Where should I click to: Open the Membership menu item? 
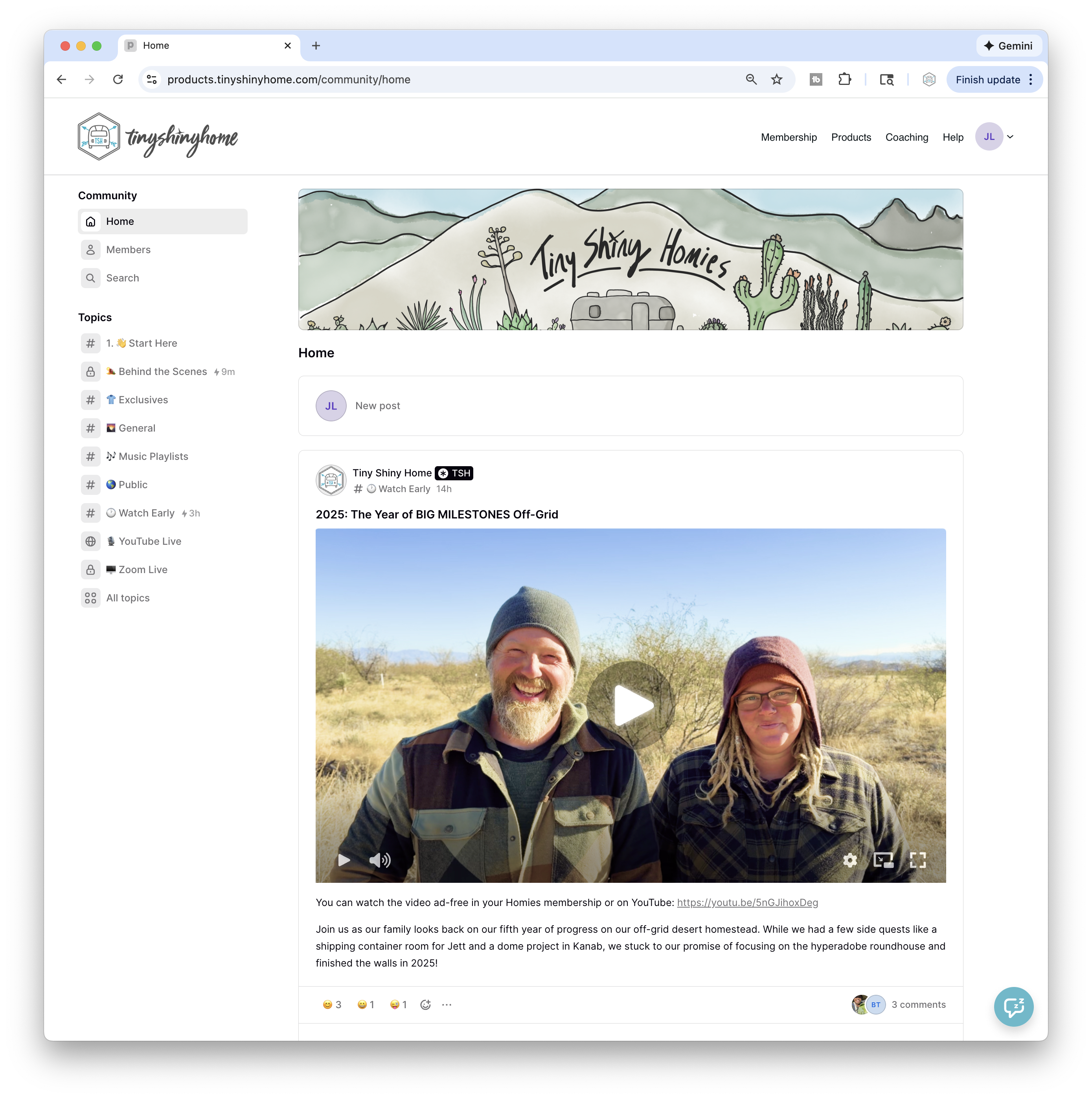click(x=788, y=137)
